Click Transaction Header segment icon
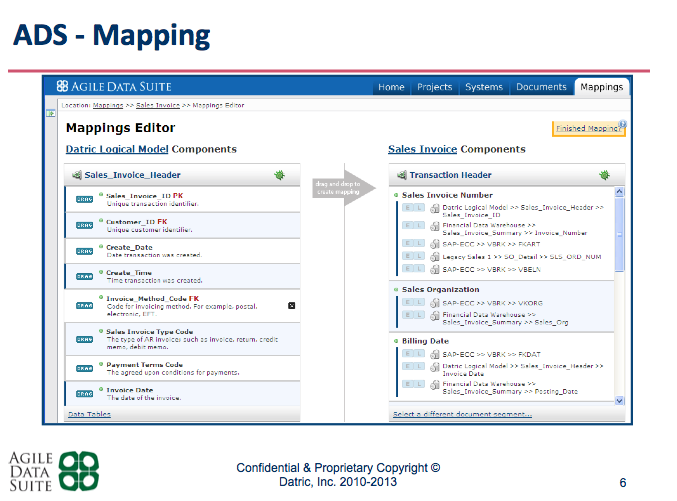 click(402, 175)
